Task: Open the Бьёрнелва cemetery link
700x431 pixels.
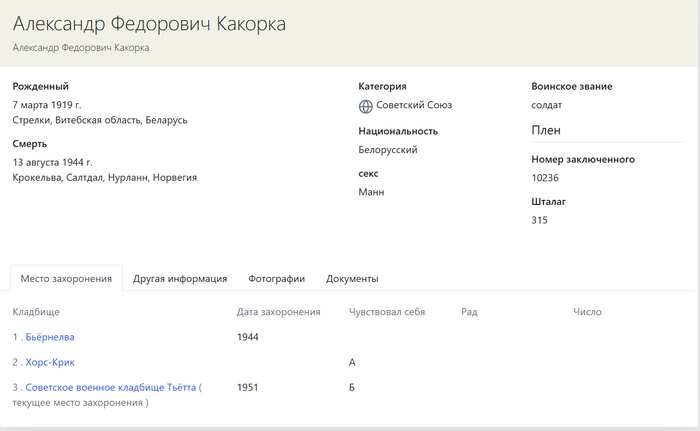Action: (50, 337)
